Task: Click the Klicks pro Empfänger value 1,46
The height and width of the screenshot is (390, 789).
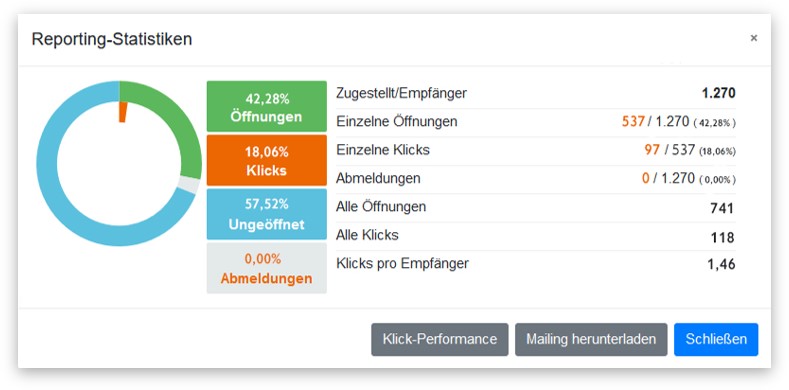Action: tap(721, 264)
